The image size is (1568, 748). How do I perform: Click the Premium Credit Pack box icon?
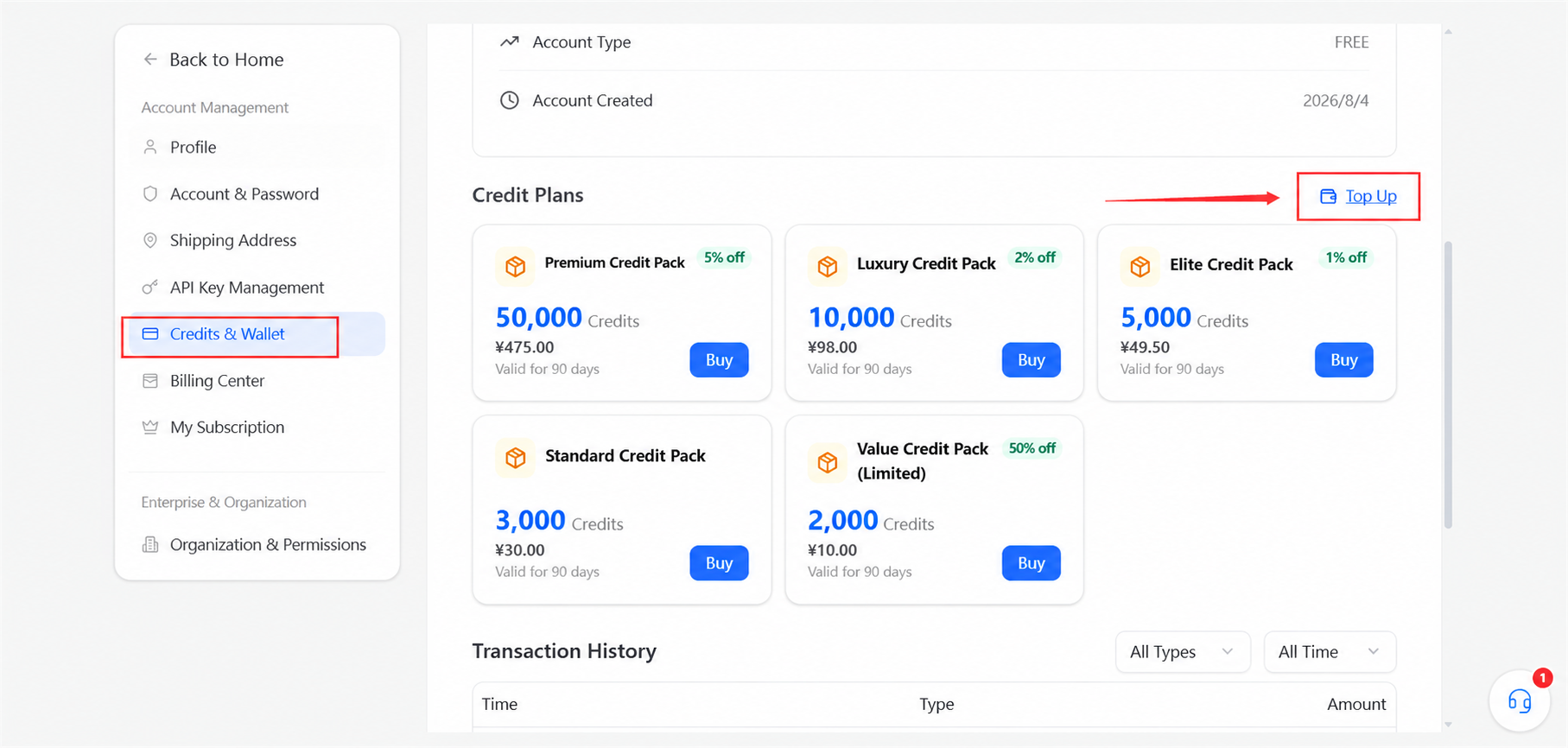(x=515, y=266)
